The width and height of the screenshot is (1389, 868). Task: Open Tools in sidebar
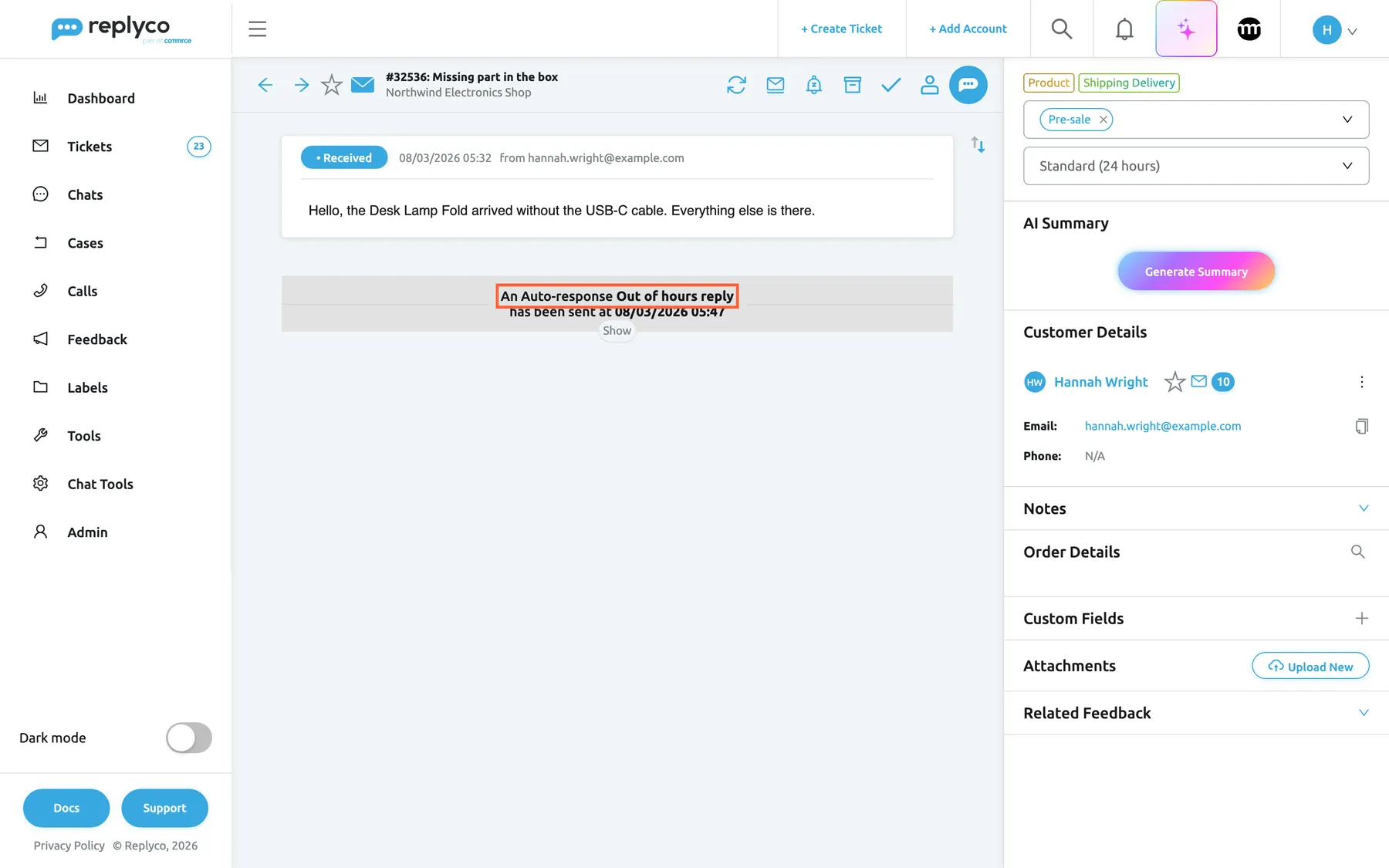[84, 436]
